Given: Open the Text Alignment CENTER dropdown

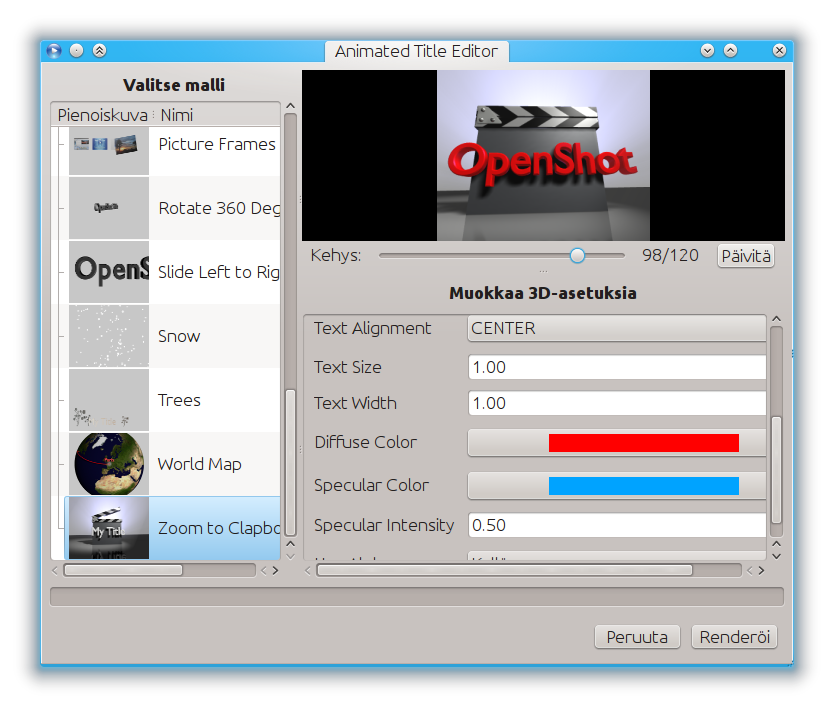Looking at the screenshot, I should 616,328.
